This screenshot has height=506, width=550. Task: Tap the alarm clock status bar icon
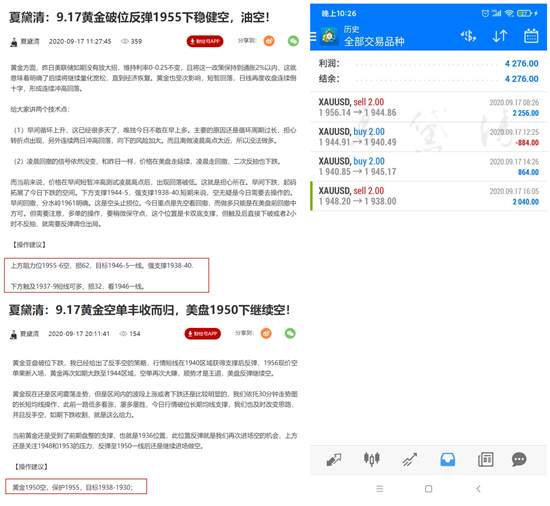(x=485, y=13)
